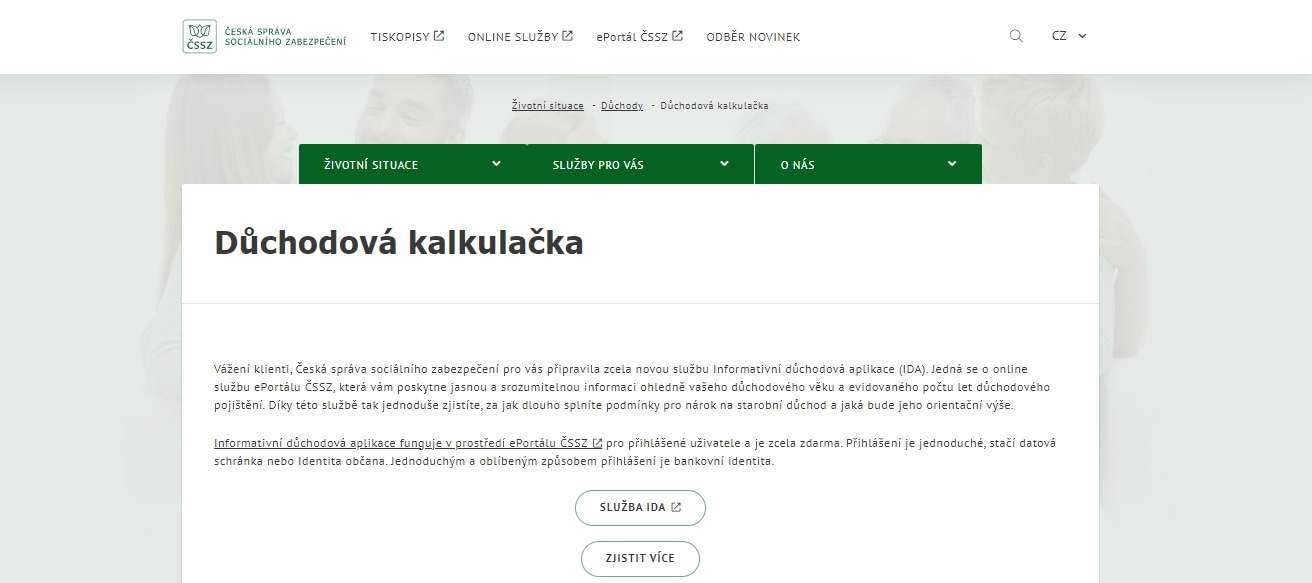Viewport: 1312px width, 583px height.
Task: Click the Životní situace breadcrumb link
Action: point(547,106)
